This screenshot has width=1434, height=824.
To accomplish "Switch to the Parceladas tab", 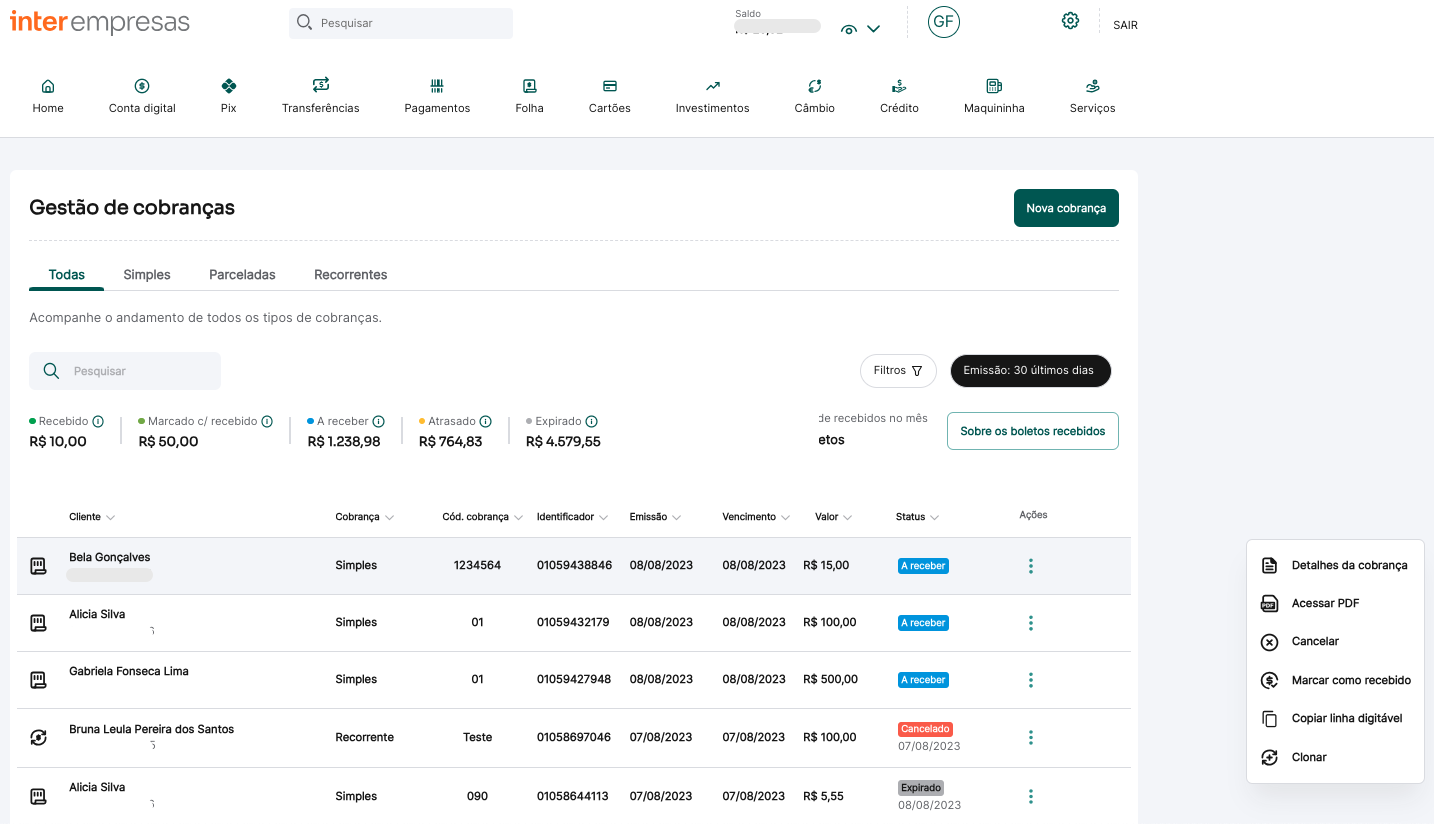I will [242, 274].
